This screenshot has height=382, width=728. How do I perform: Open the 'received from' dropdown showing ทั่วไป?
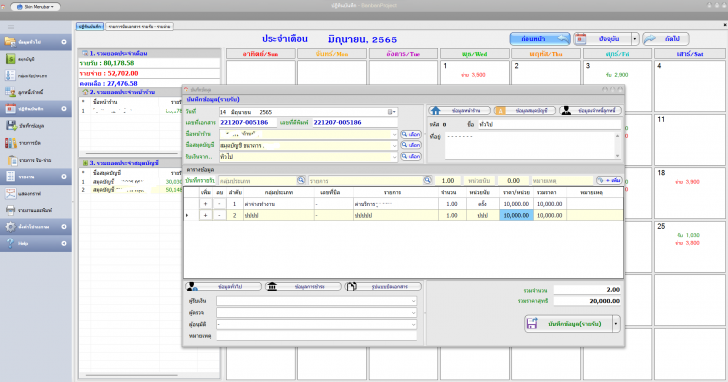tap(395, 157)
